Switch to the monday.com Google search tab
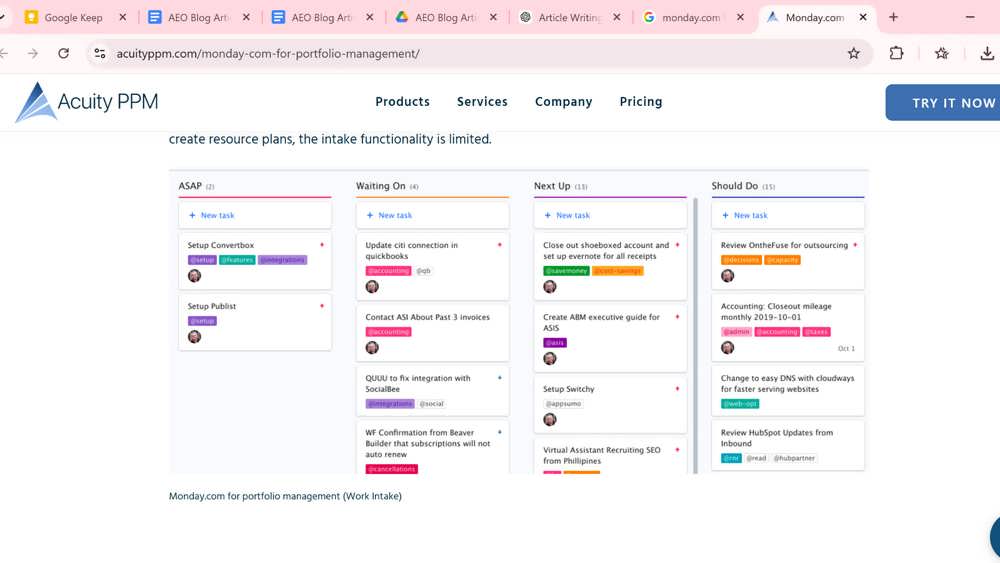The height and width of the screenshot is (563, 1000). 691,17
